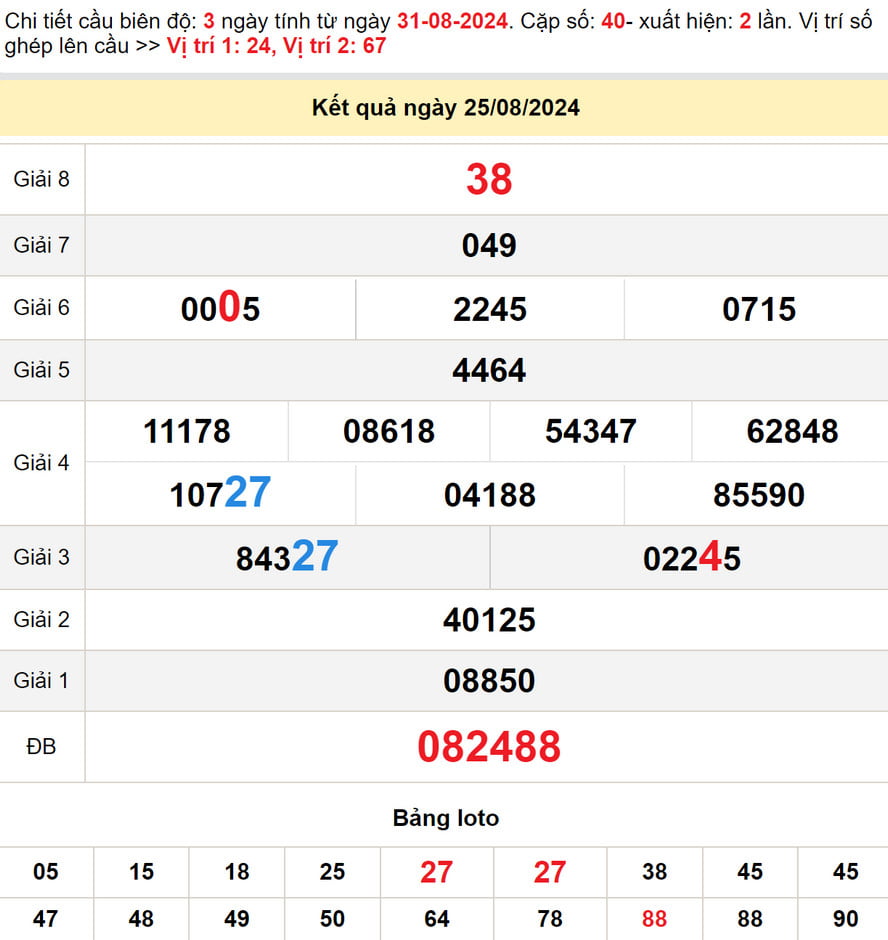This screenshot has width=888, height=940.
Task: Select the Giải 3 number 02245
Action: pos(691,557)
